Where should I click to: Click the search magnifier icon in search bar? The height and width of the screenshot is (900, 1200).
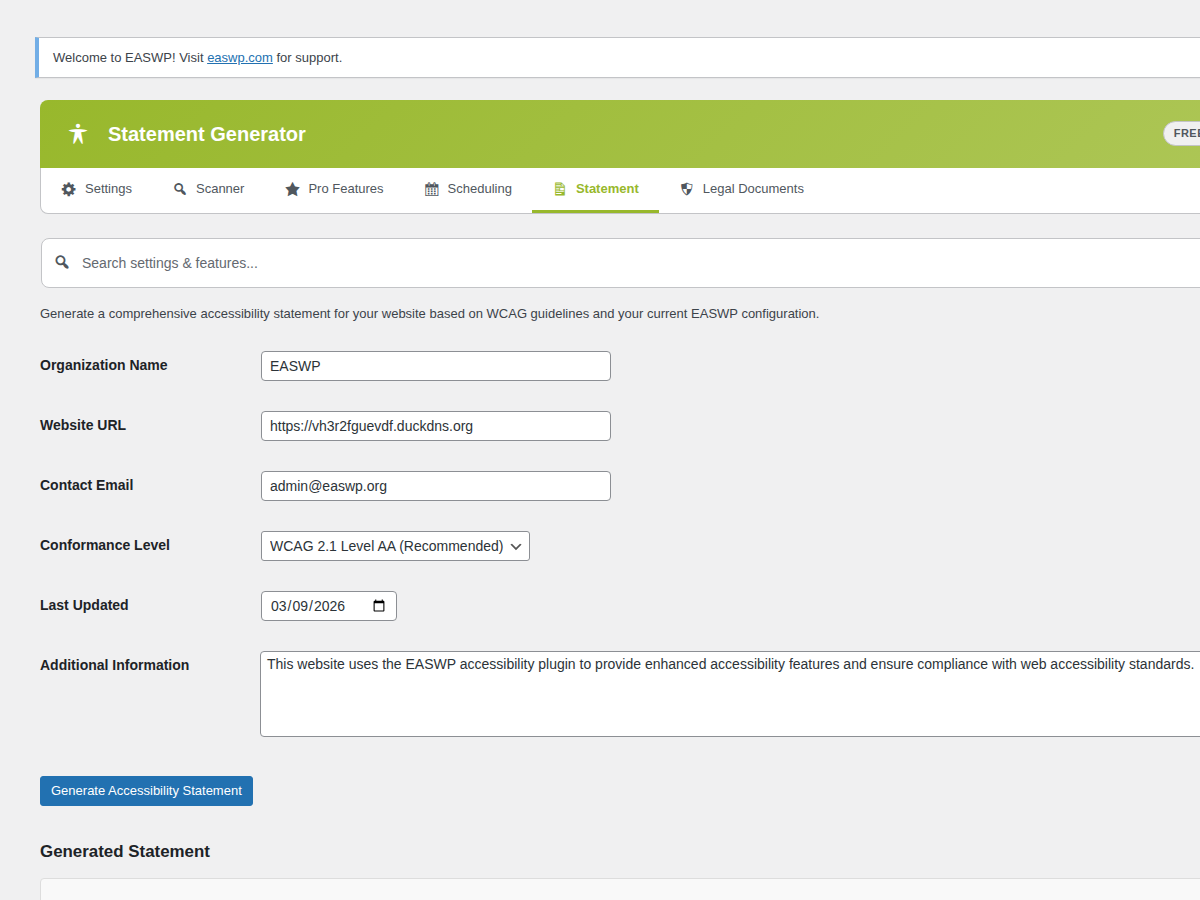[x=62, y=262]
